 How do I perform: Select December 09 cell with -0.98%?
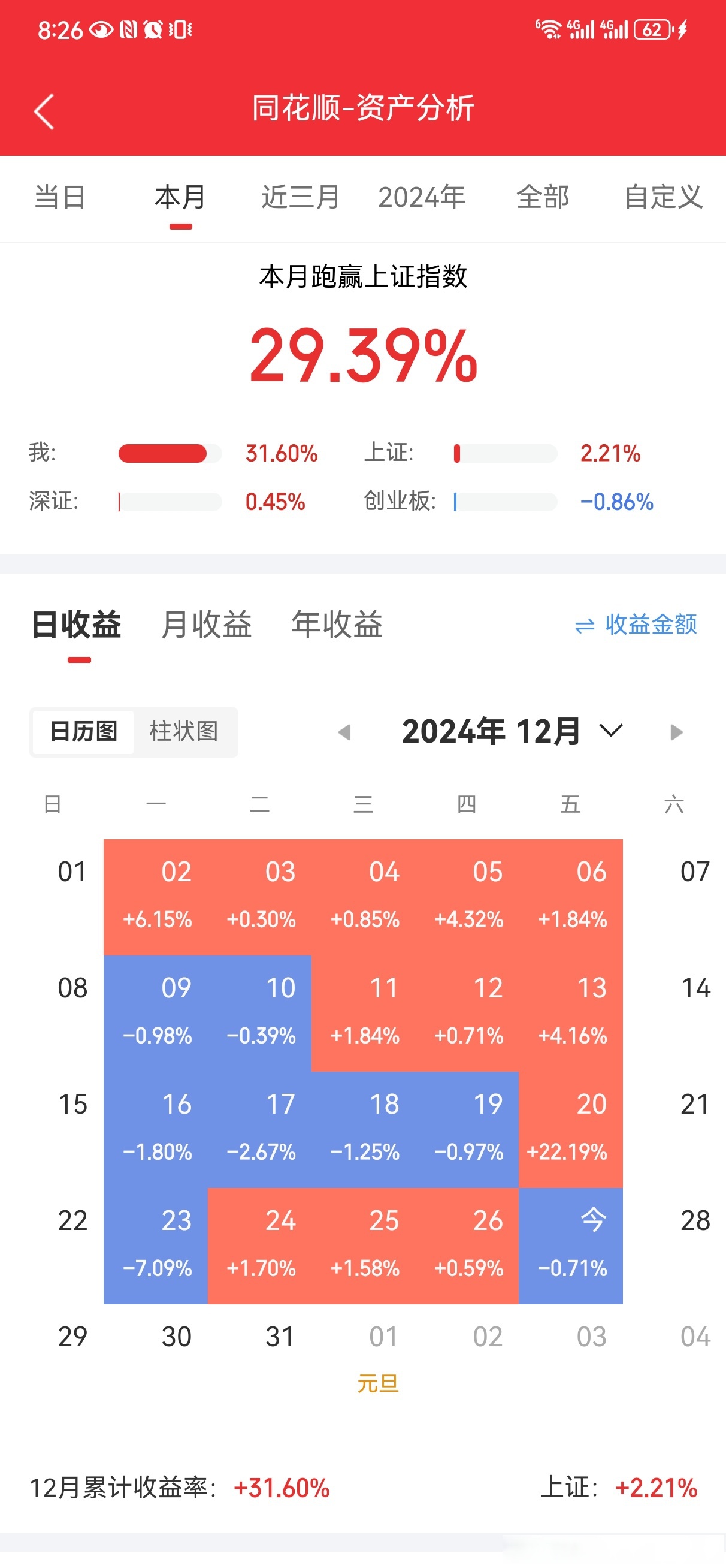point(156,1014)
